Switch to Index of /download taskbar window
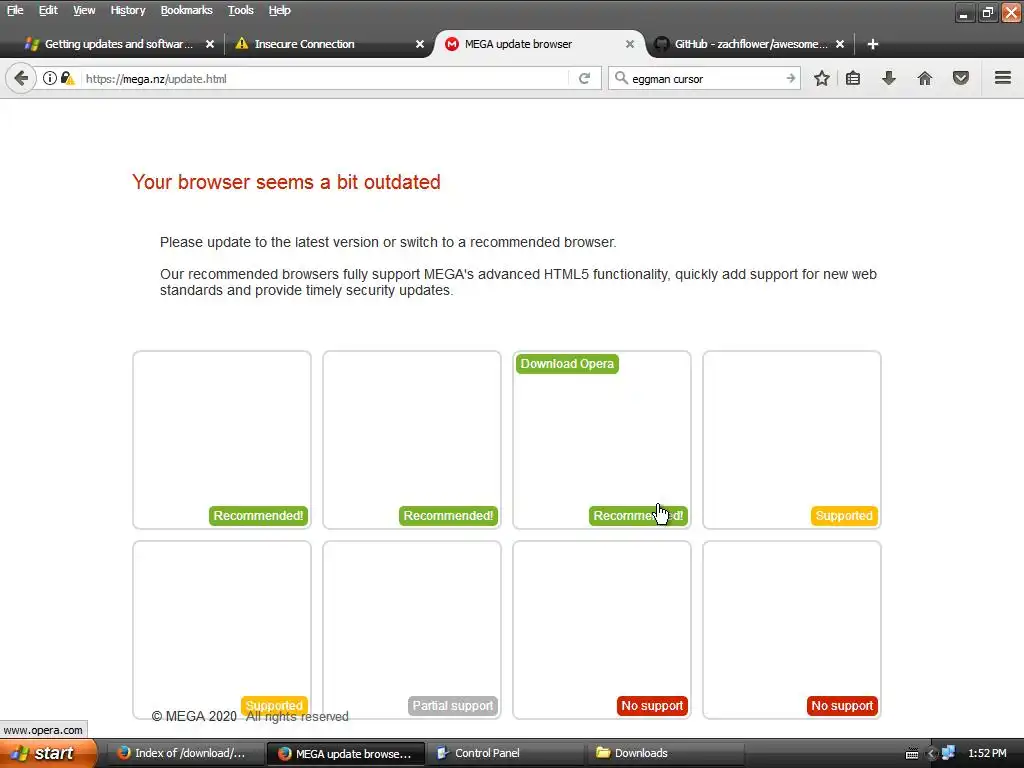The width and height of the screenshot is (1024, 768). pos(185,753)
